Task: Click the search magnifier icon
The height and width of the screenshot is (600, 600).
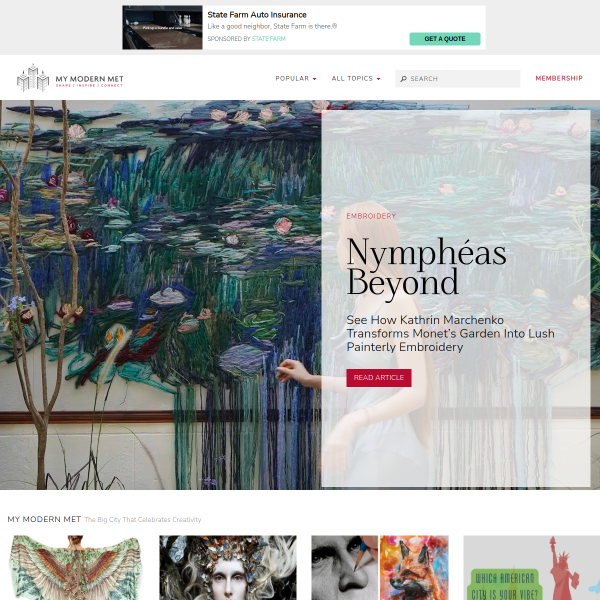Action: click(403, 79)
